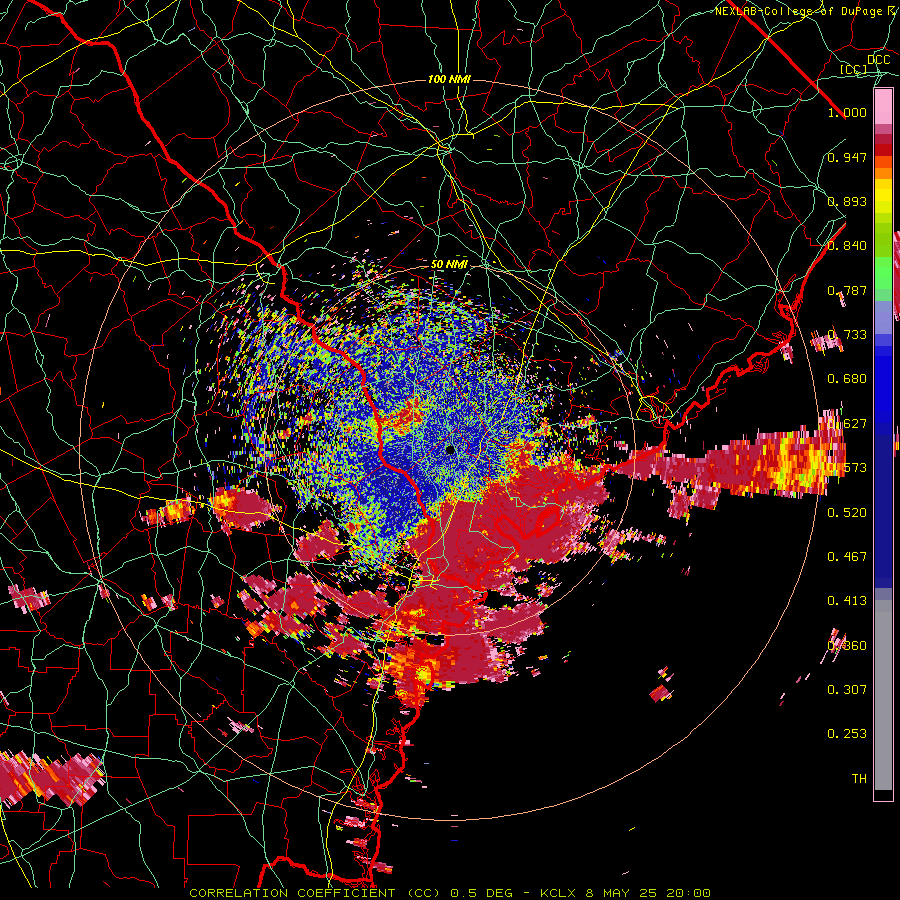This screenshot has height=900, width=900.
Task: Click the 0.840 value on the scale
Action: (847, 246)
